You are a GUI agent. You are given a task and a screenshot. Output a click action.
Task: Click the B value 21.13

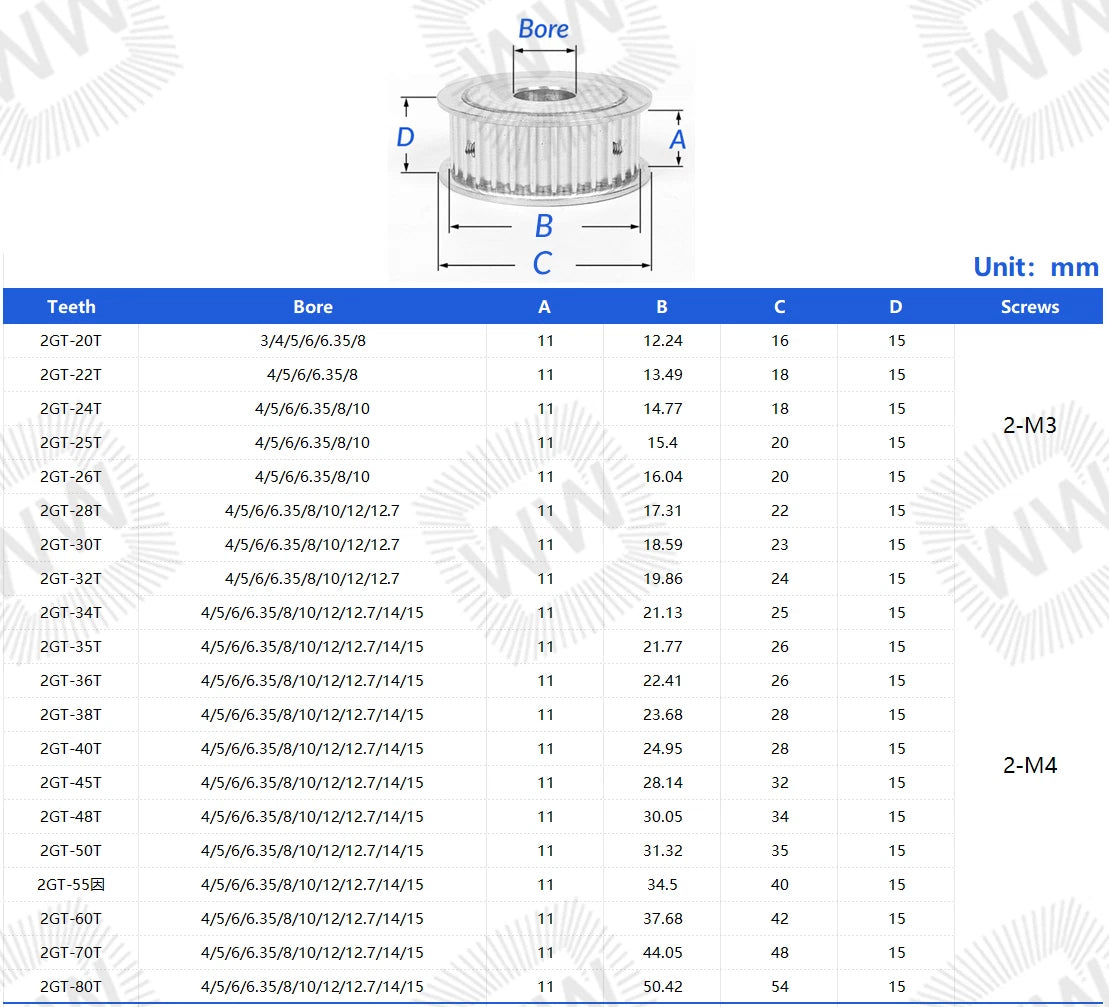(663, 612)
